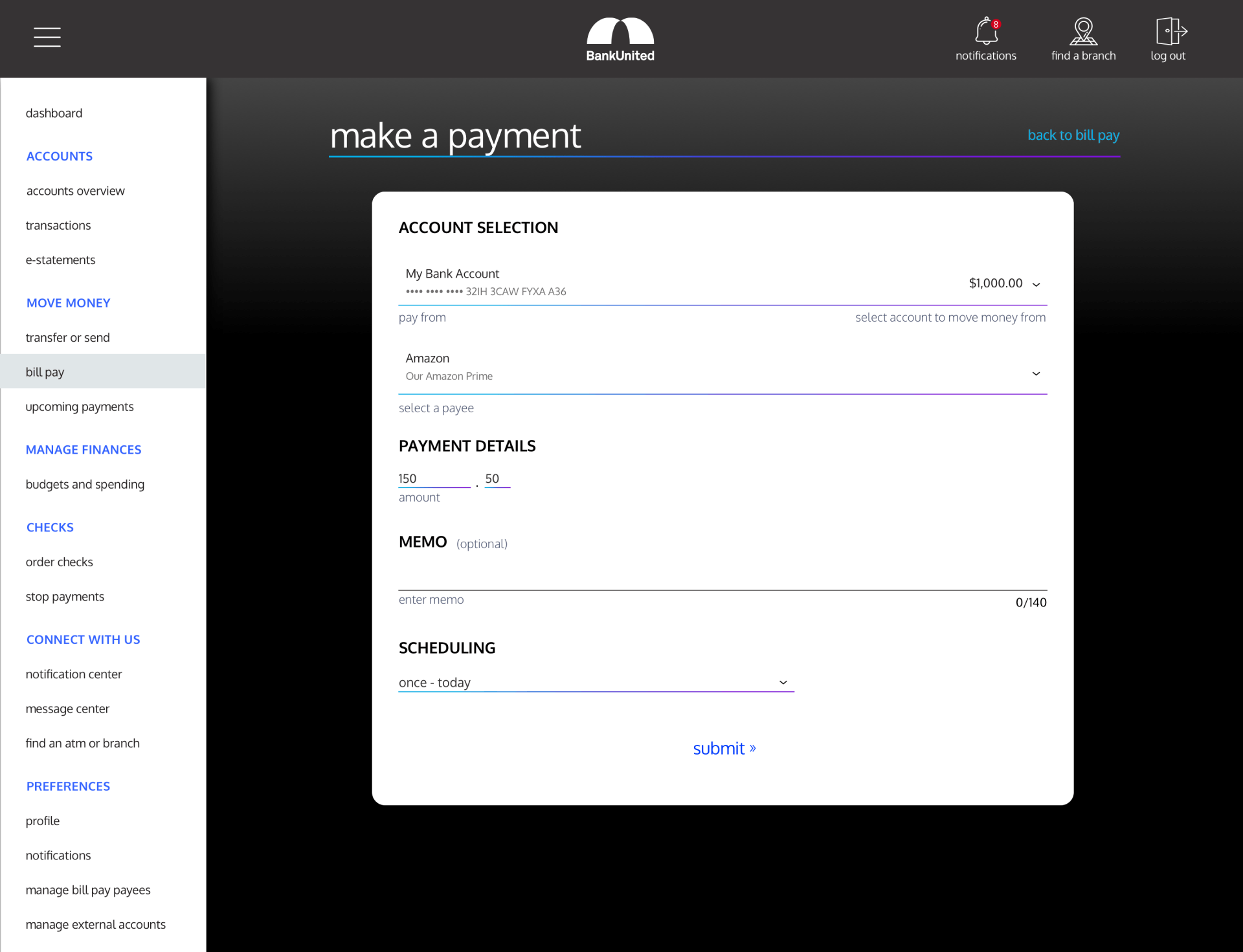Click the dollar amount field showing 150
Screen dimensions: 1243x952
tap(433, 479)
